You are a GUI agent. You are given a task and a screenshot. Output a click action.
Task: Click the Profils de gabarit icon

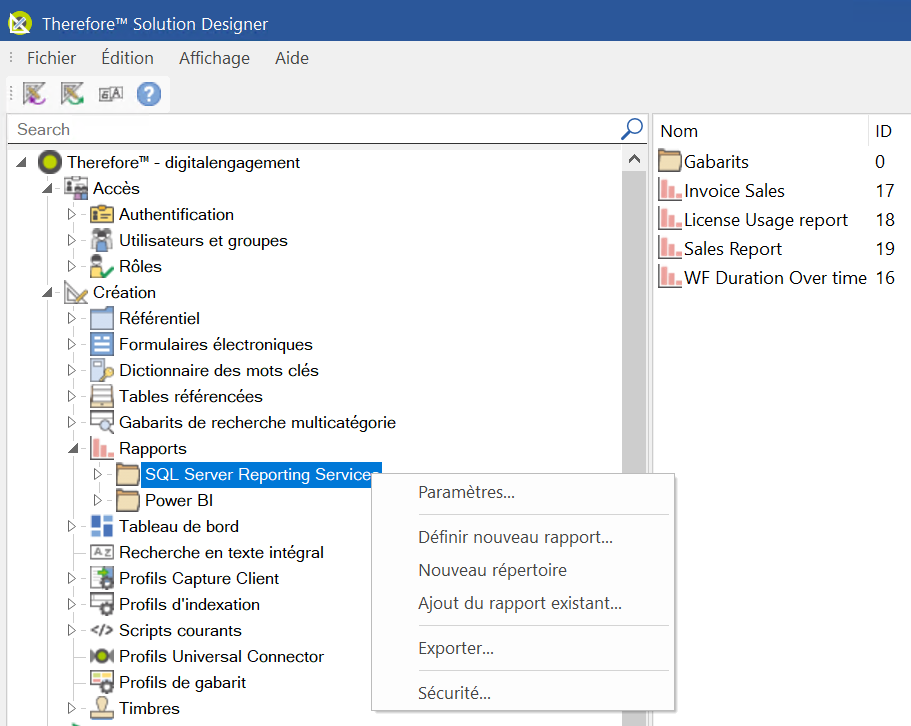[x=102, y=682]
